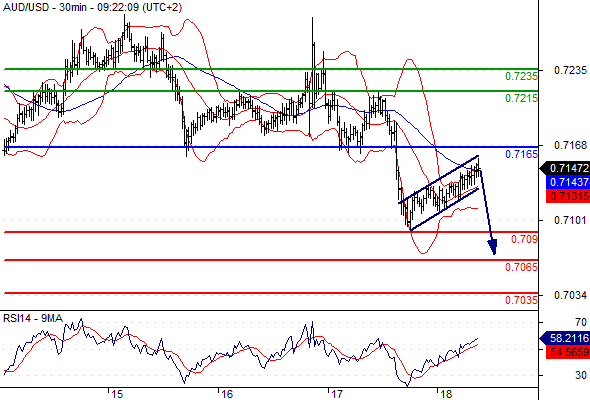Click the red 0.7065 support label

(x=521, y=267)
